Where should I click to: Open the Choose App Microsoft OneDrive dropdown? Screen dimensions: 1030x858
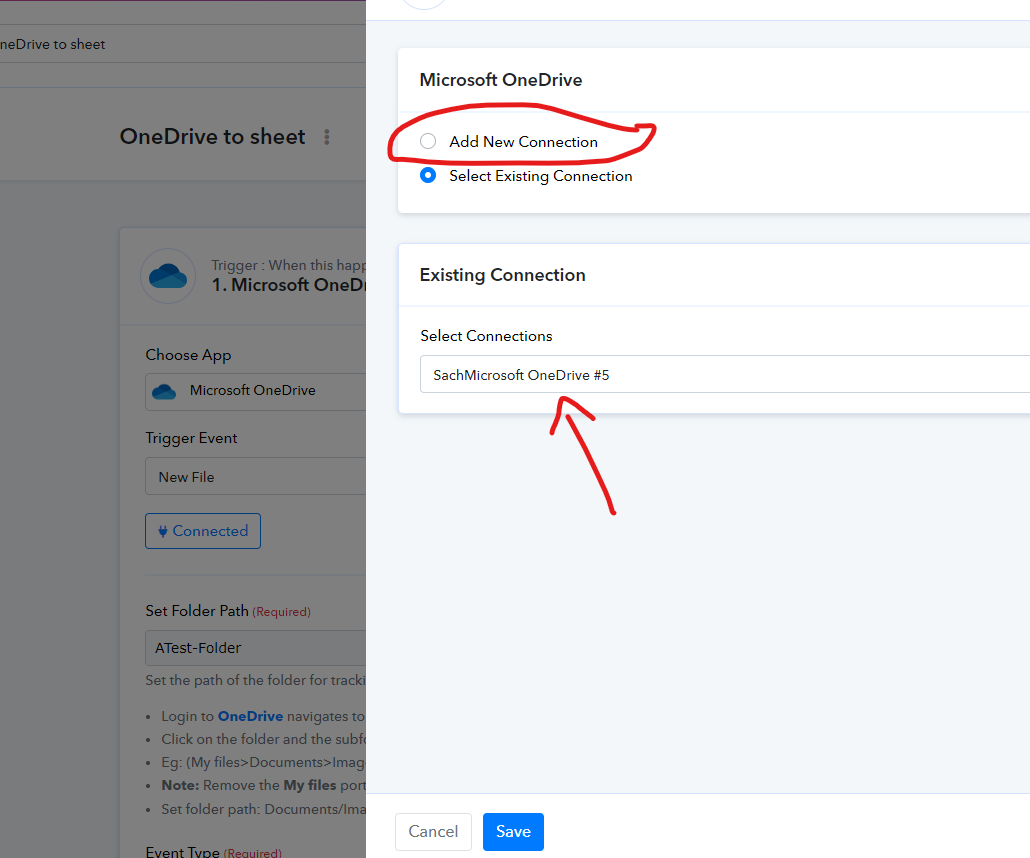click(x=256, y=391)
